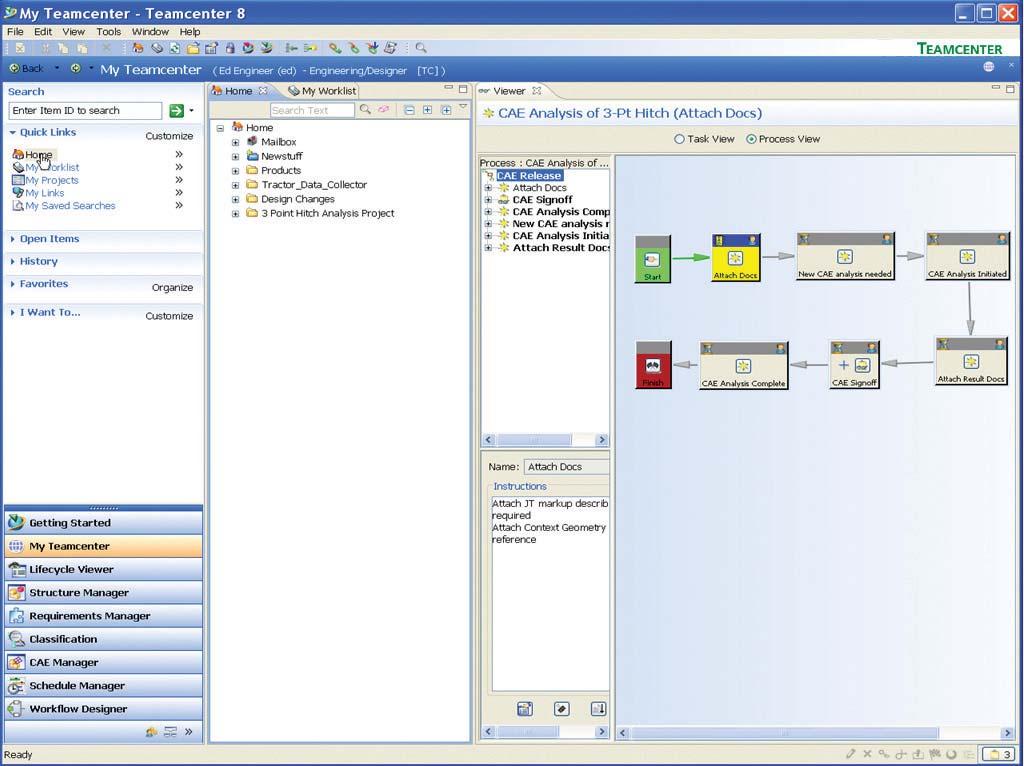Click the Enter Item ID to search field
Image resolution: width=1024 pixels, height=766 pixels.
85,111
